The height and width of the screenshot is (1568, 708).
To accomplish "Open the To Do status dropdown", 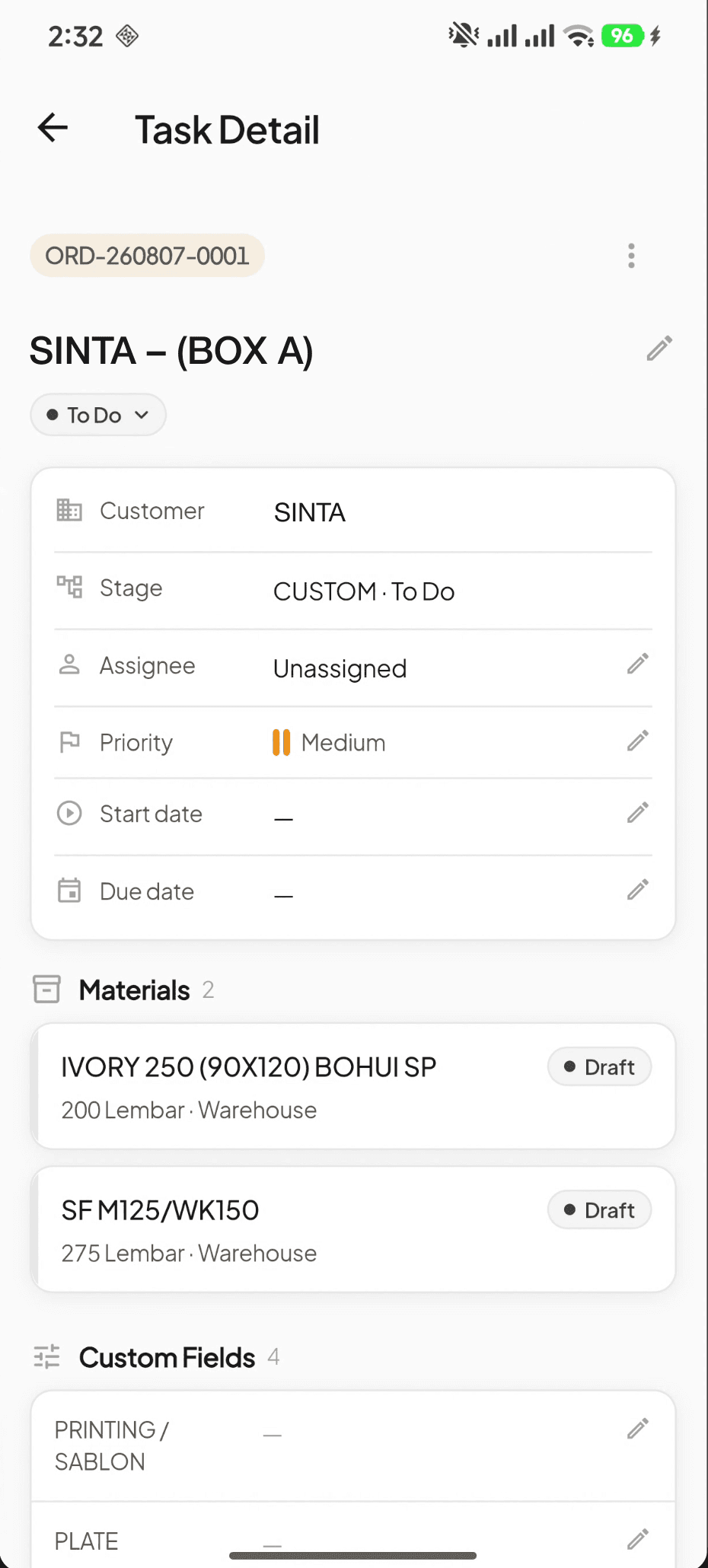I will click(x=98, y=415).
